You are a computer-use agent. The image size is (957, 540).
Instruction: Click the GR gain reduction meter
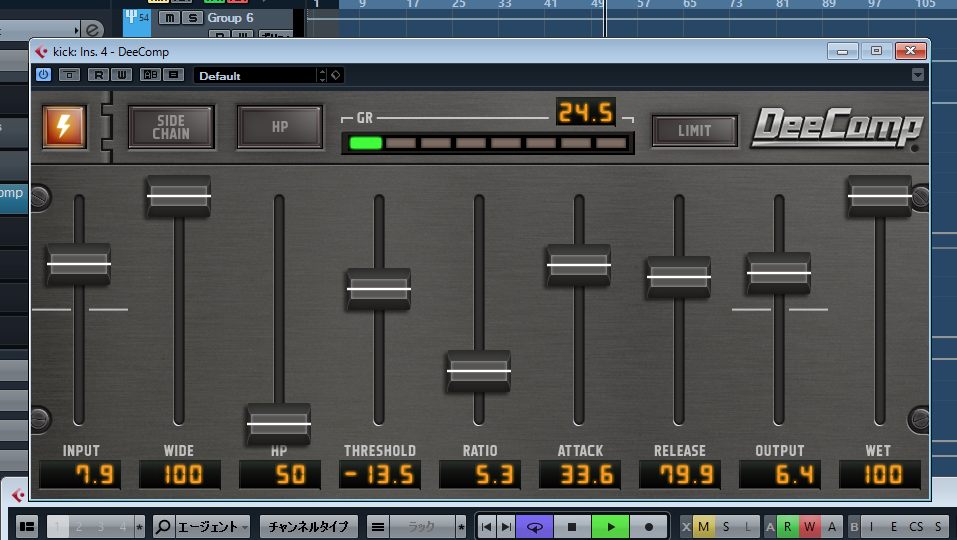488,143
